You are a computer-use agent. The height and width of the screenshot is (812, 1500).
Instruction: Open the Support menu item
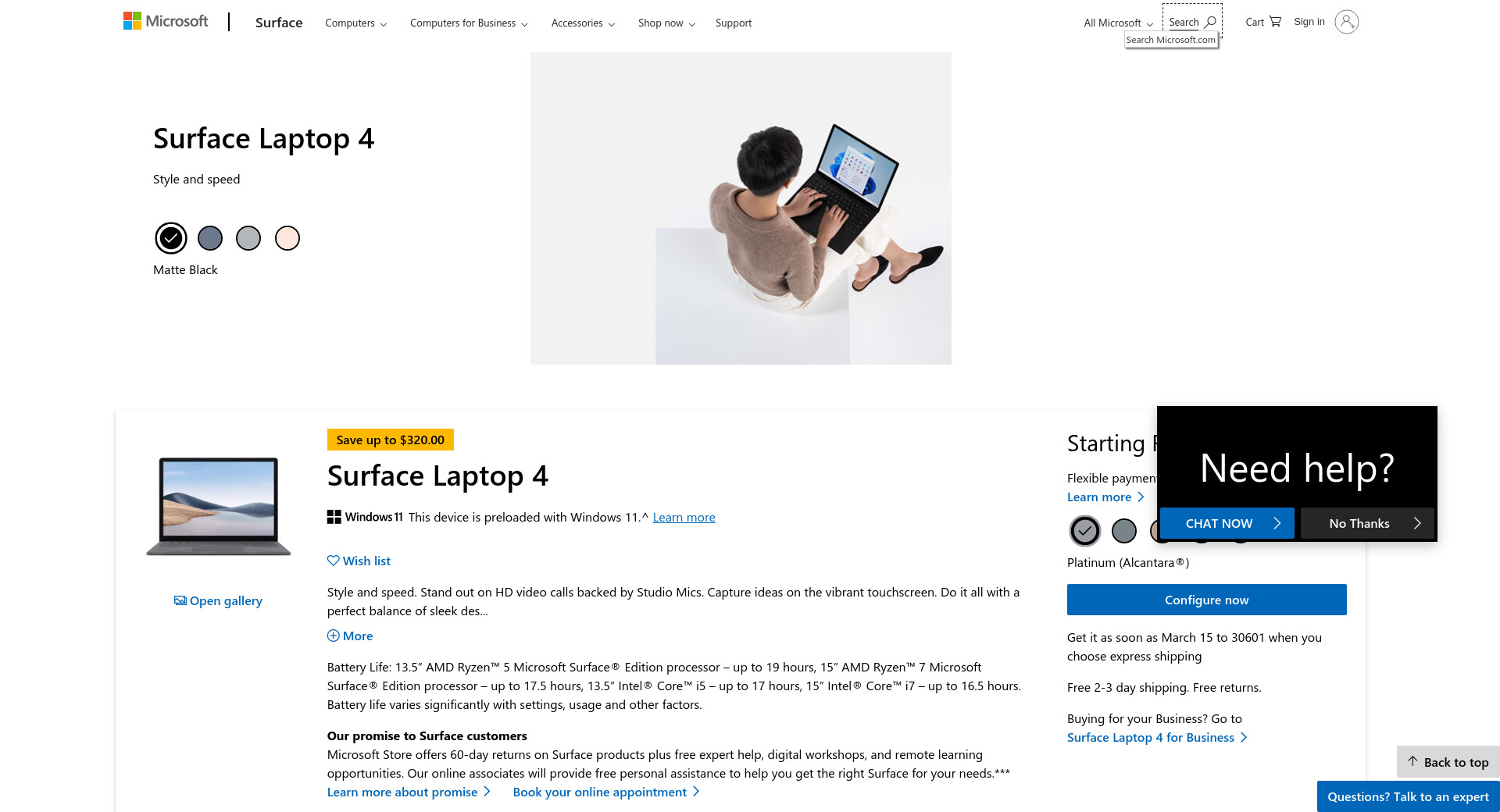[x=734, y=23]
